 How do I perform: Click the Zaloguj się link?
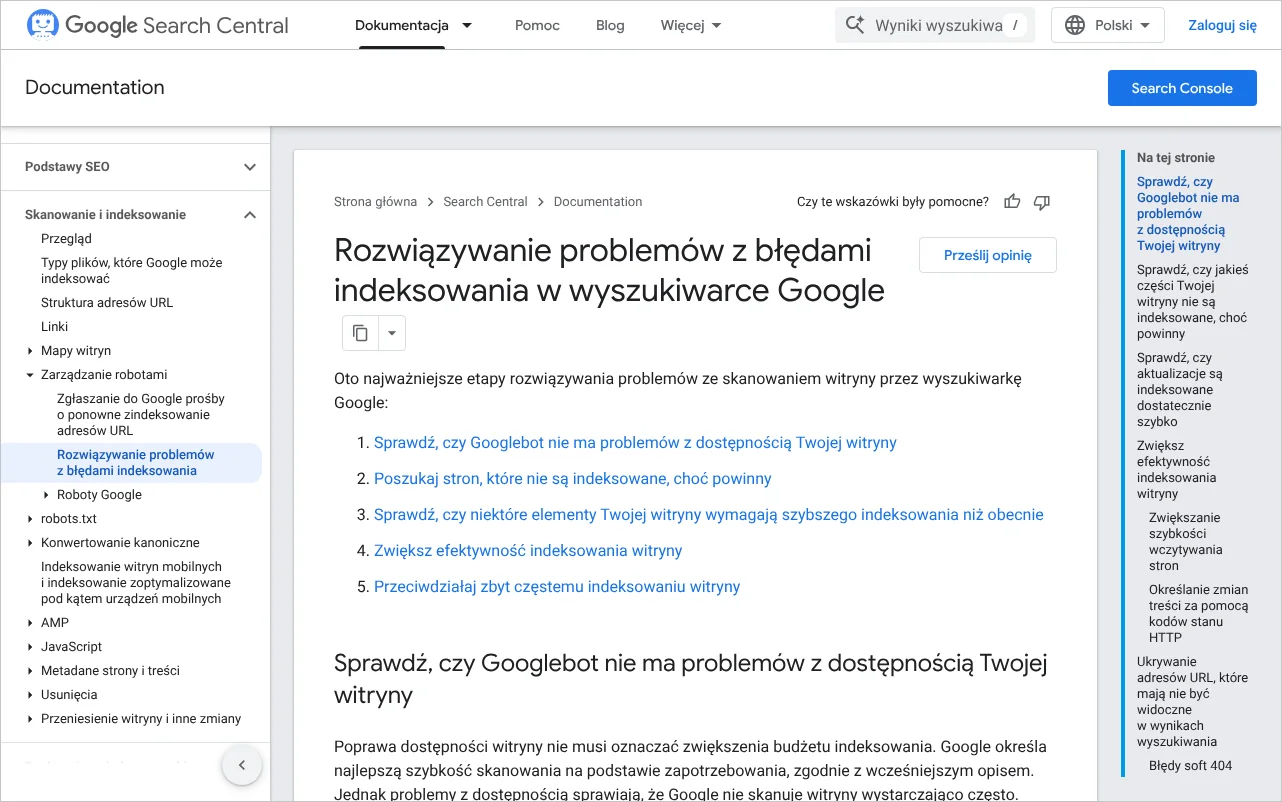(x=1222, y=25)
